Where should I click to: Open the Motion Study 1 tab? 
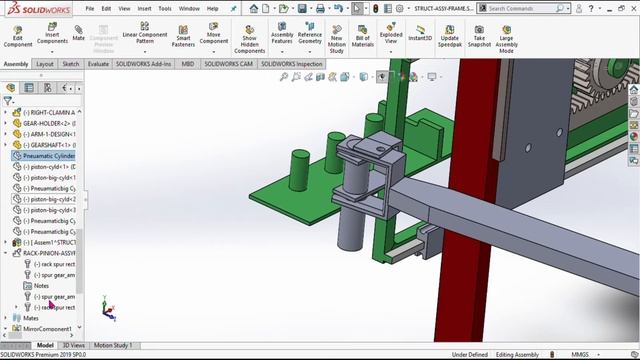pos(113,345)
